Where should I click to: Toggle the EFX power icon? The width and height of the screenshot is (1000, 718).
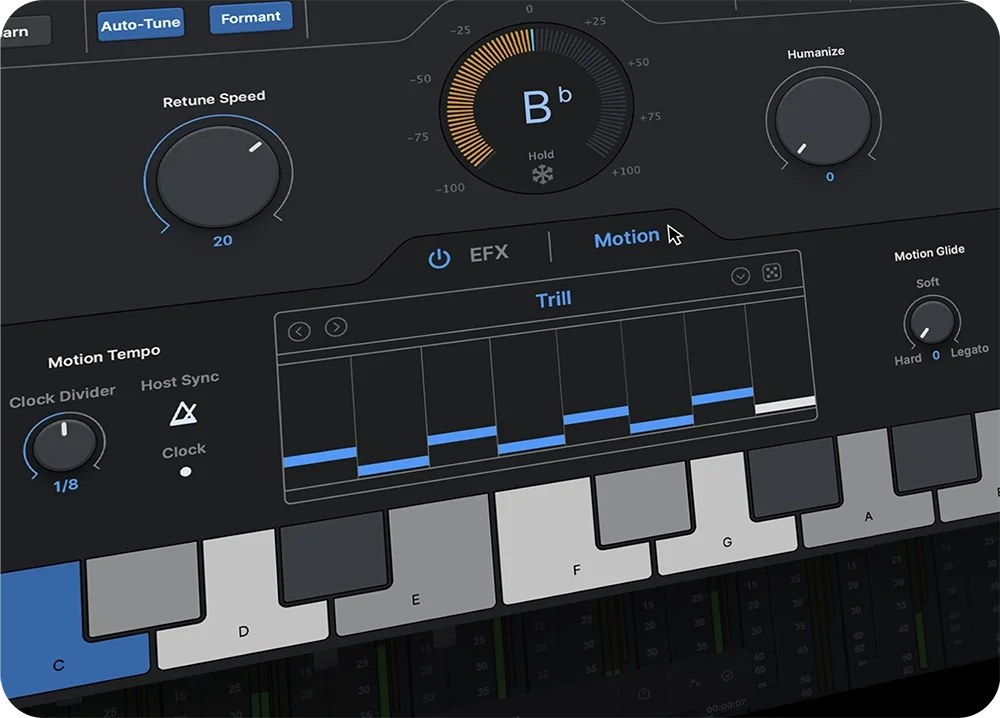tap(439, 258)
